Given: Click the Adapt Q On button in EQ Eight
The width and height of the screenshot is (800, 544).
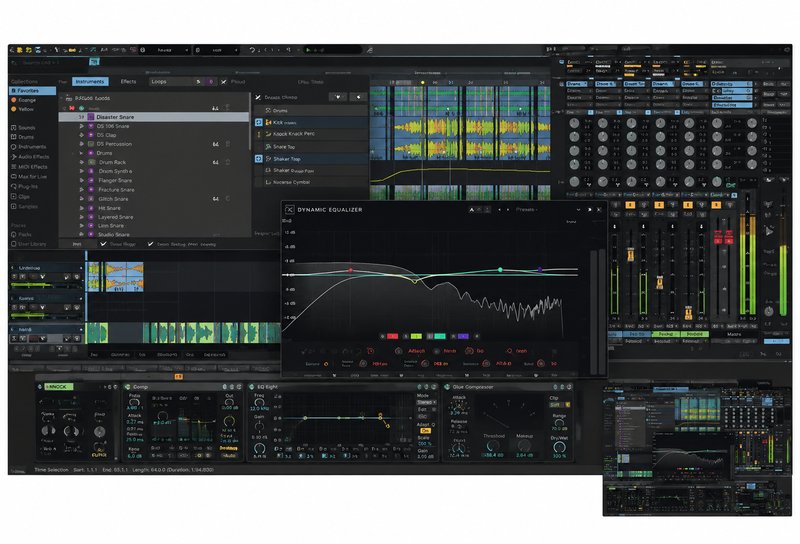Looking at the screenshot, I should tap(425, 431).
